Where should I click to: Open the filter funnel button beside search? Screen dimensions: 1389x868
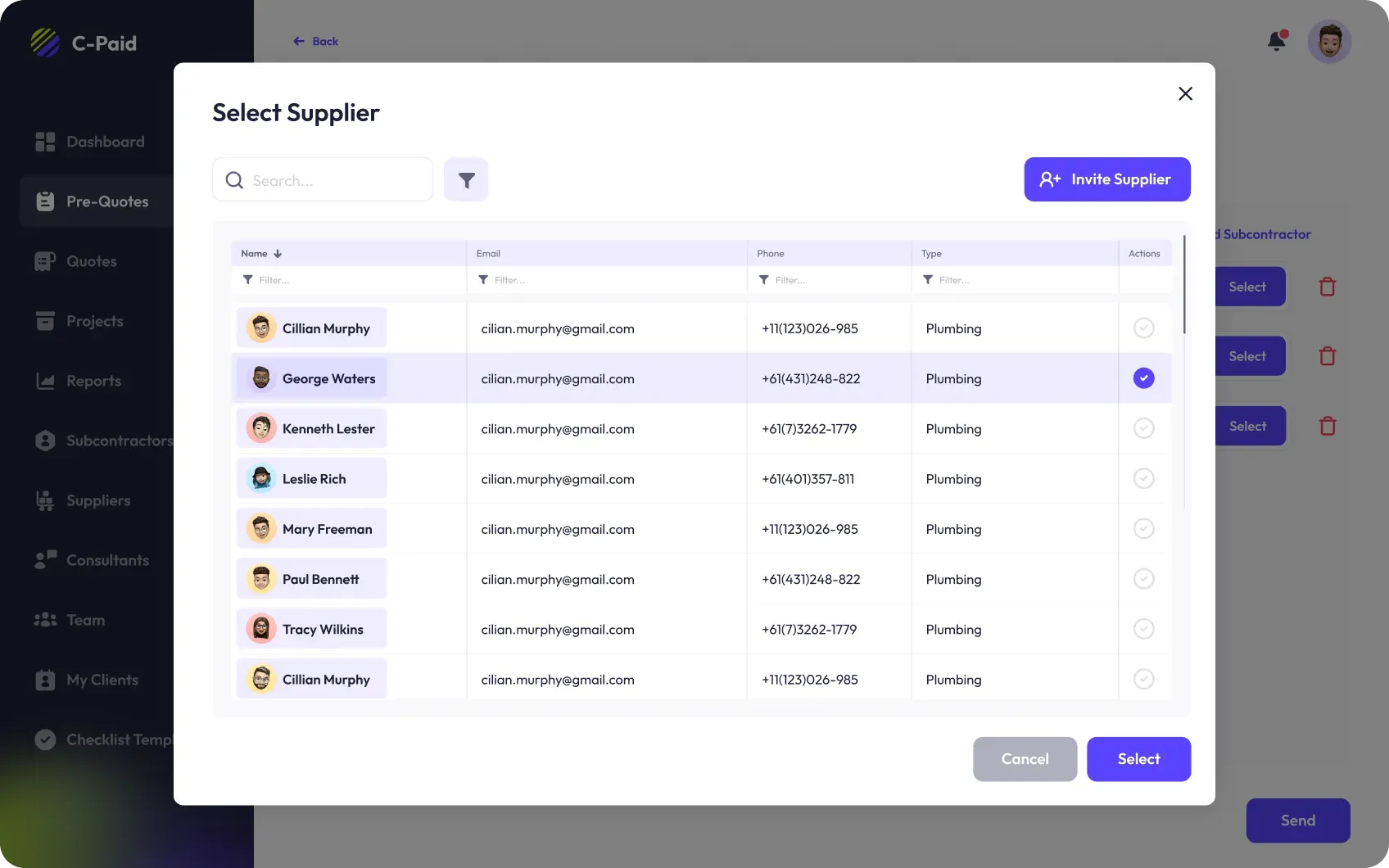pos(466,179)
